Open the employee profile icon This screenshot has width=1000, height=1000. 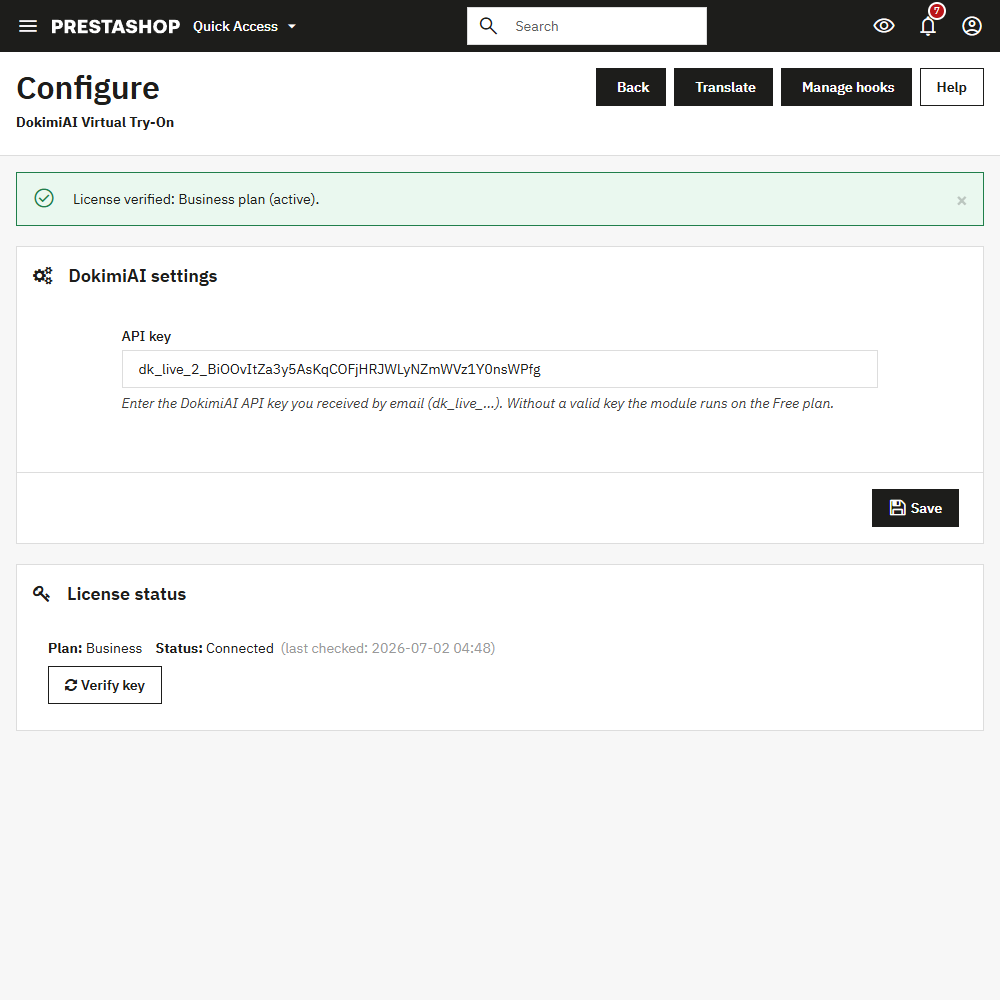pyautogui.click(x=971, y=26)
